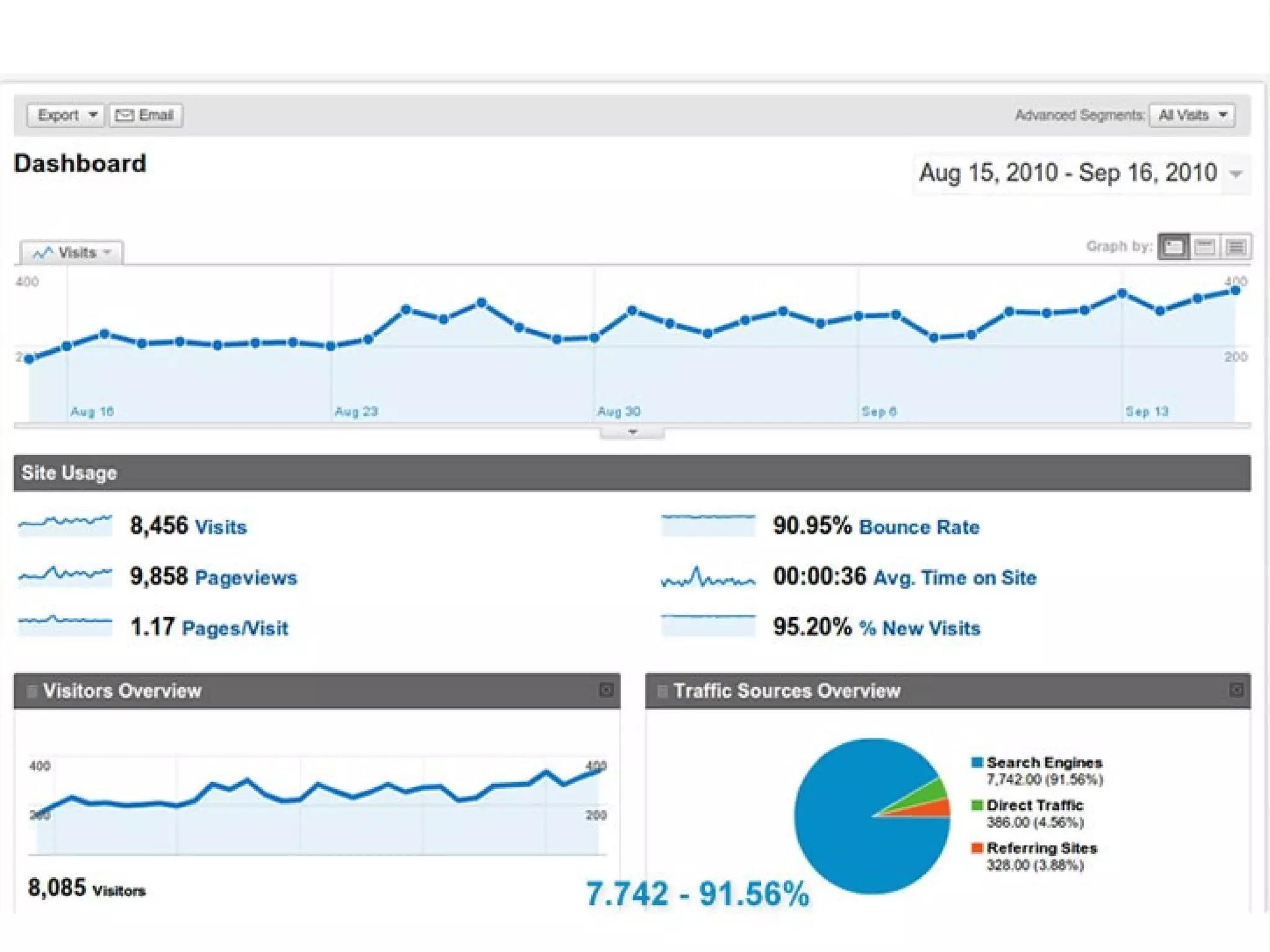This screenshot has height=952, width=1270.
Task: Close the Traffic Sources Overview panel via corner icon
Action: (x=1236, y=690)
